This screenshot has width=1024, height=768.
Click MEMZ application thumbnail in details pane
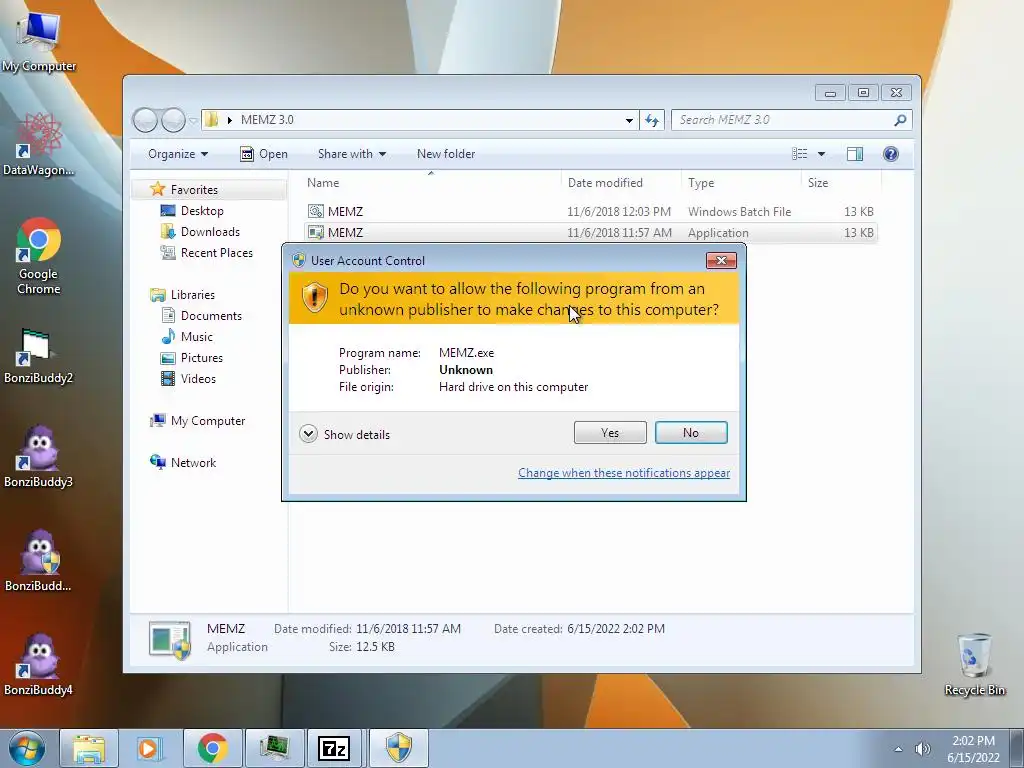coord(170,640)
